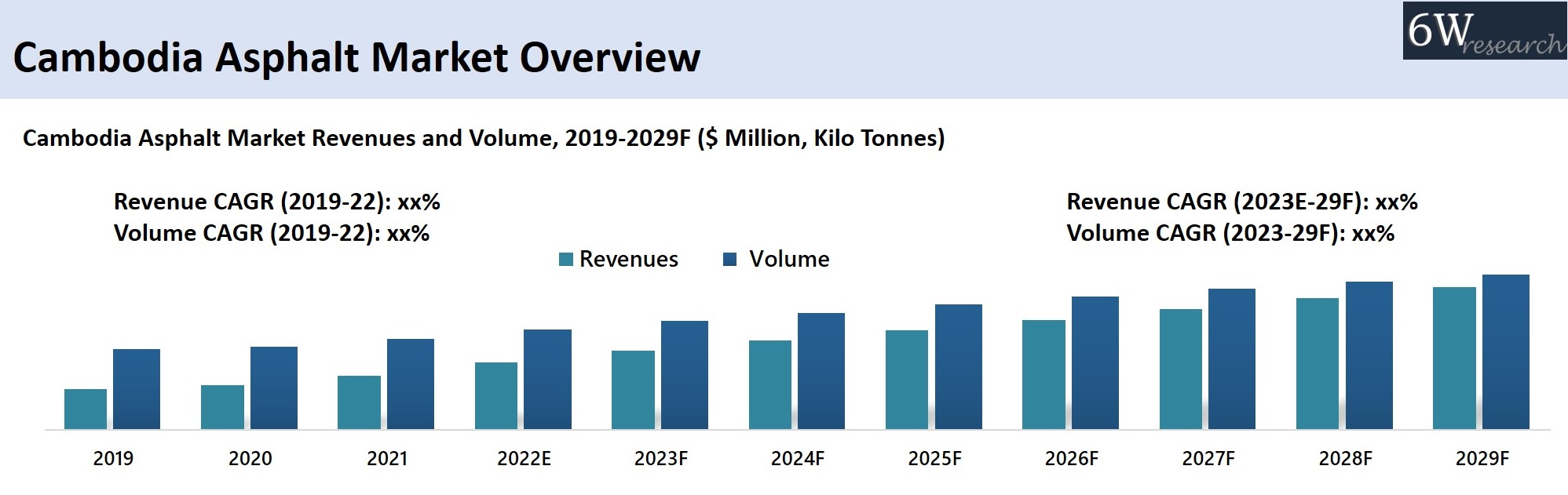Click the 2021 Revenues bar
Viewport: 1568px width, 495px height.
coord(359,402)
